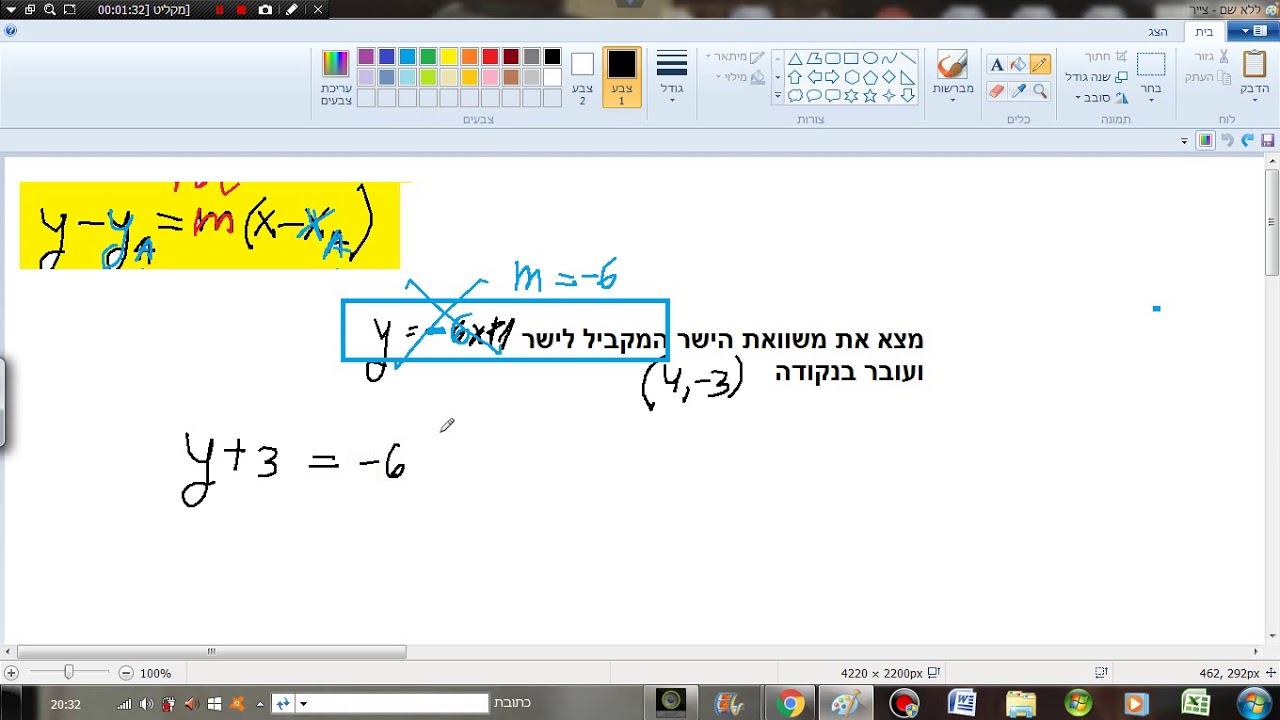The width and height of the screenshot is (1280, 720).
Task: Select the Magnifier tool
Action: 1040,91
